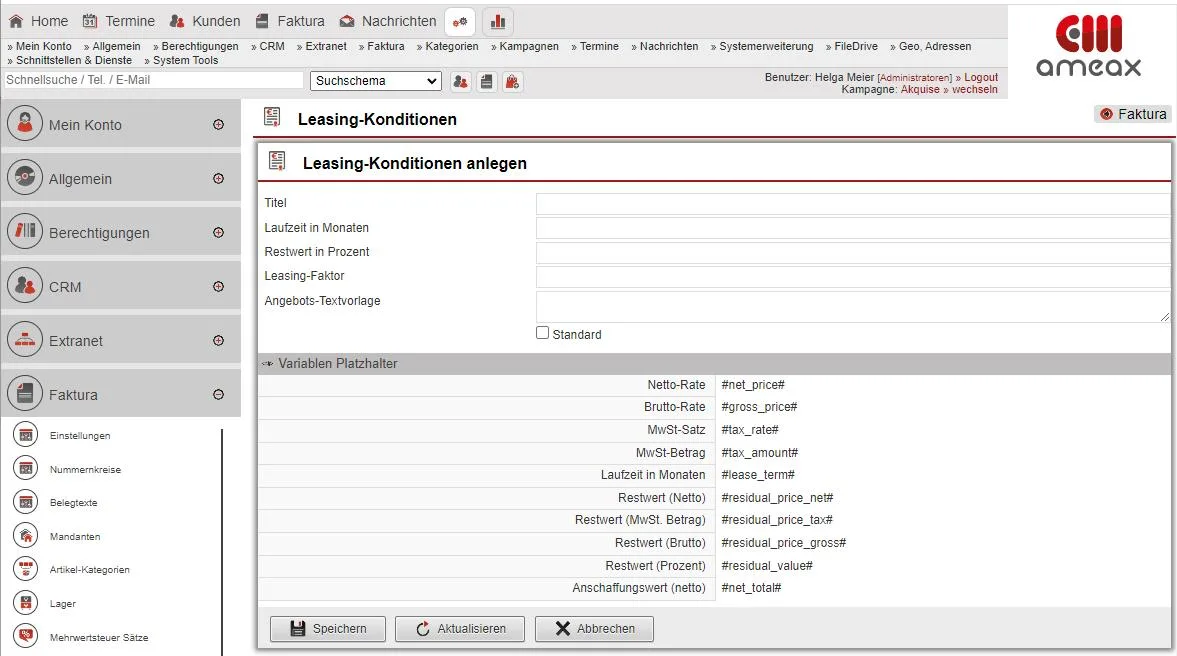Open Mandanten house icon in sidebar

point(26,537)
